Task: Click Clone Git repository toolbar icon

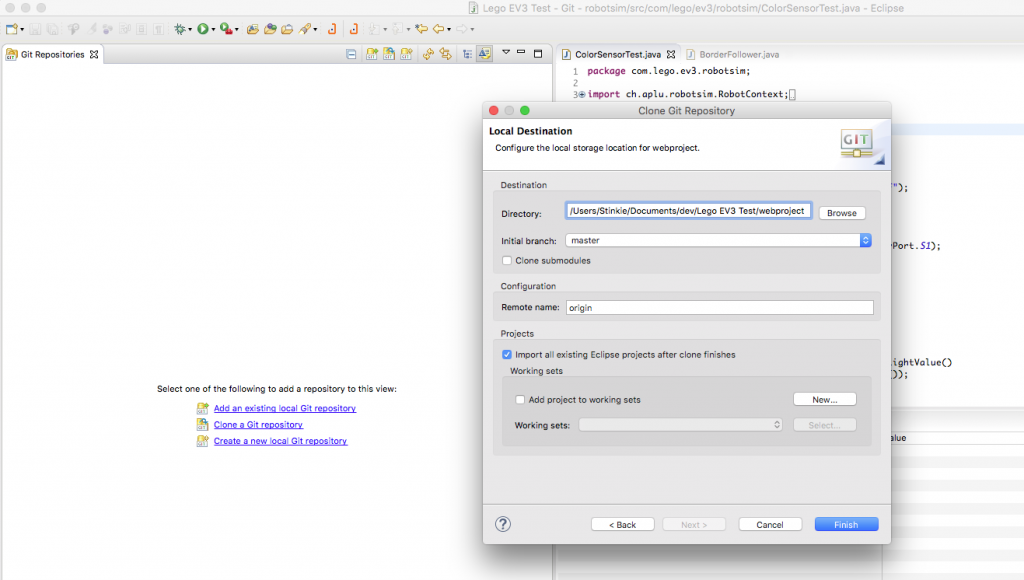Action: tap(389, 53)
